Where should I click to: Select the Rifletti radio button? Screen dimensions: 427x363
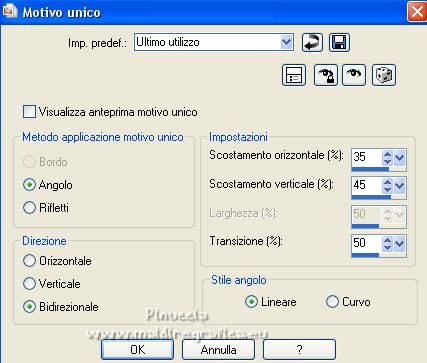pyautogui.click(x=29, y=207)
